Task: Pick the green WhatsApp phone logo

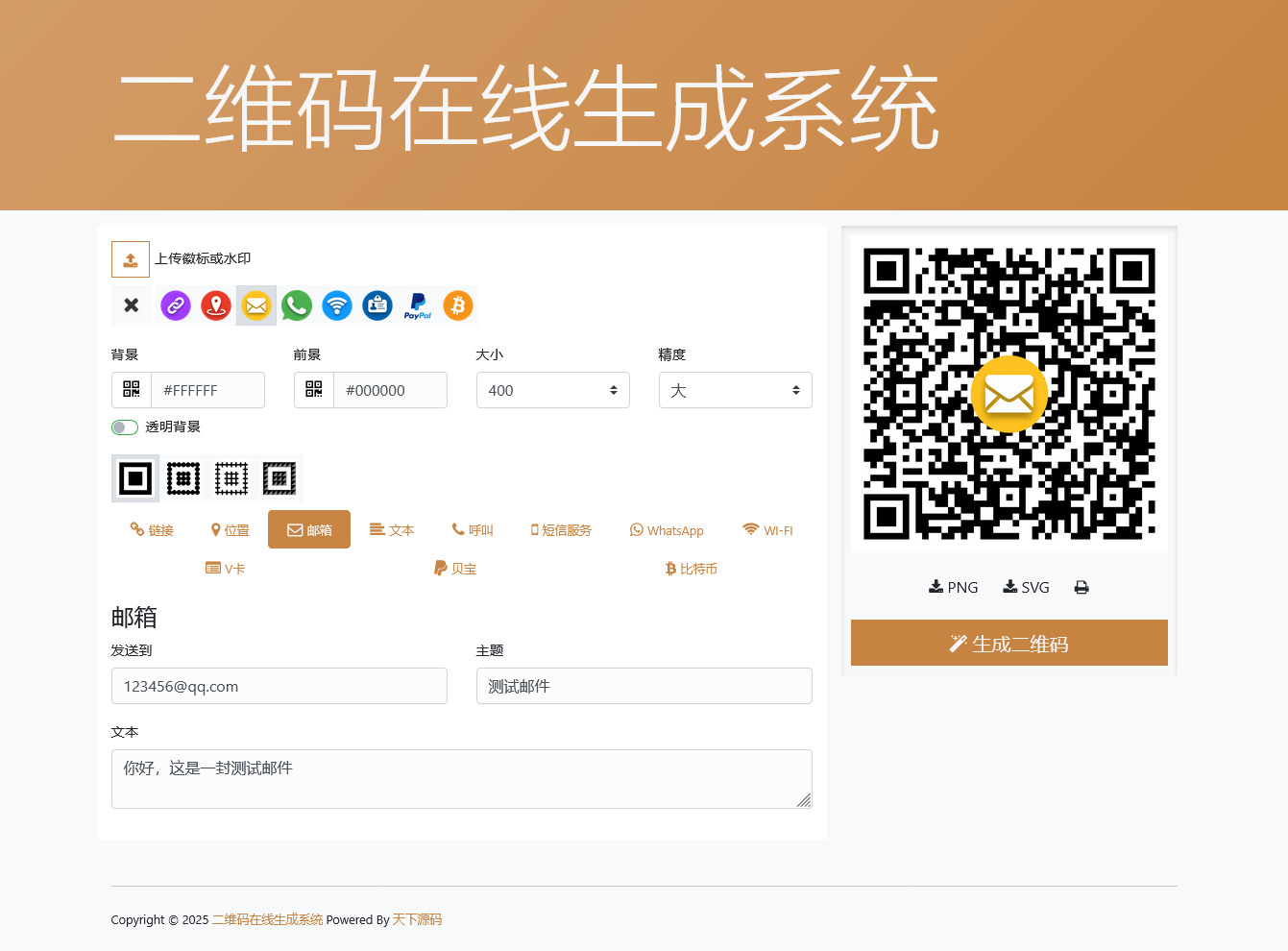Action: click(297, 305)
